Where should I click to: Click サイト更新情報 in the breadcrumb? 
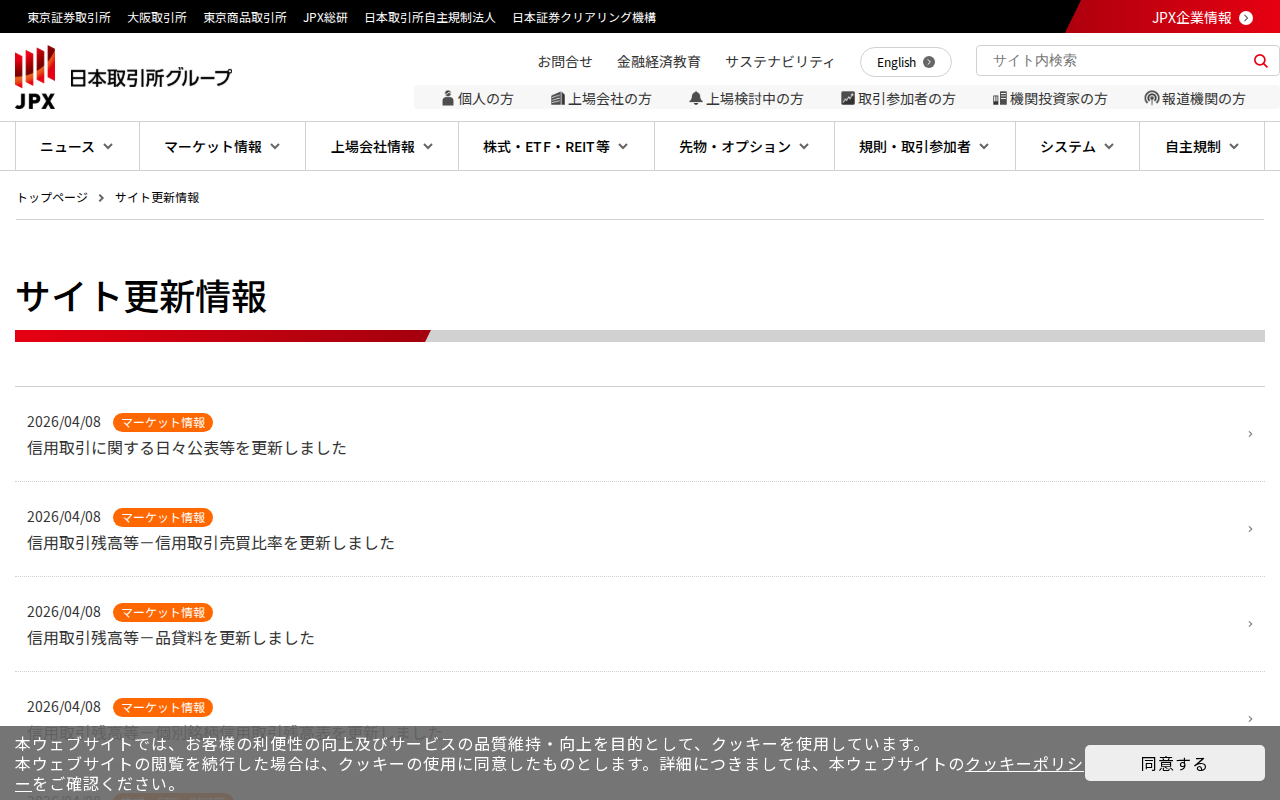[157, 198]
